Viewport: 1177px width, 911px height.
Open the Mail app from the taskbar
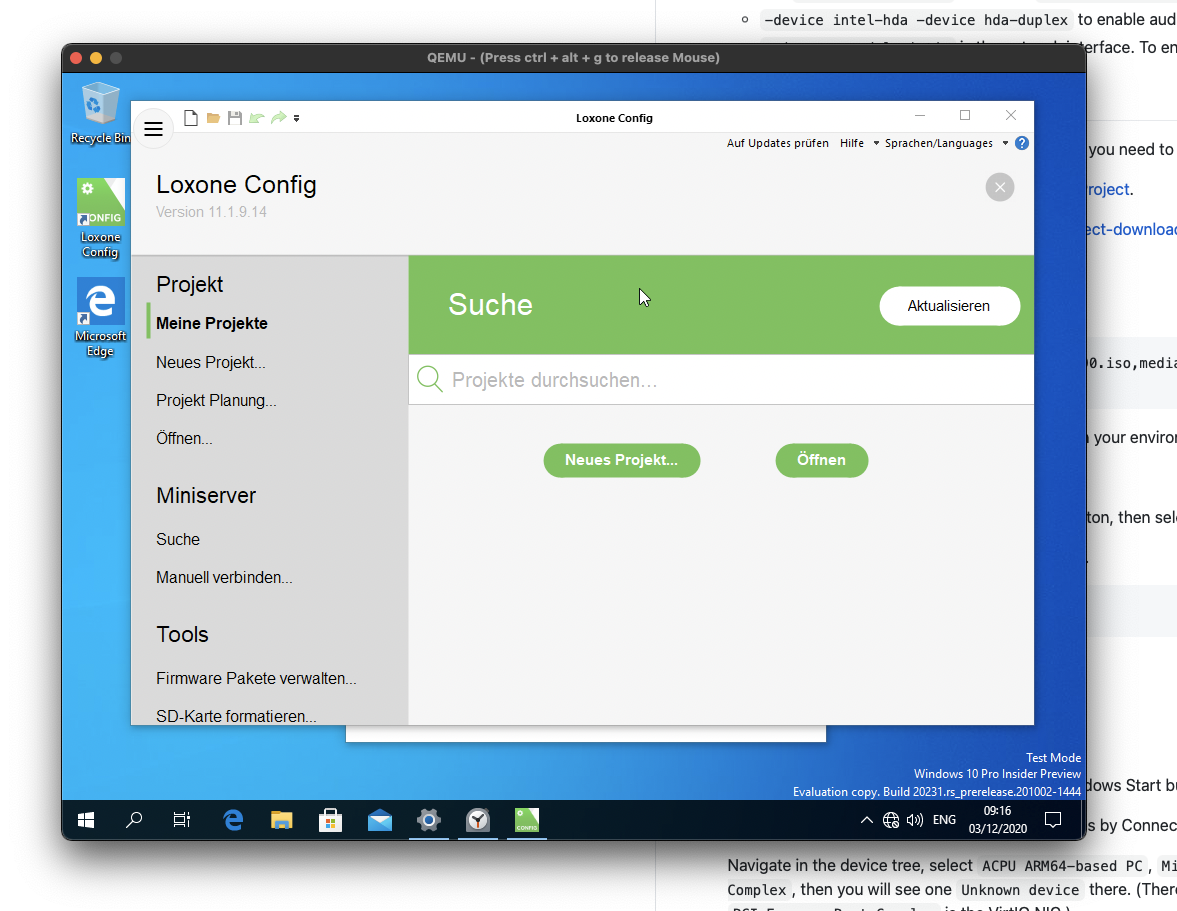(x=380, y=820)
